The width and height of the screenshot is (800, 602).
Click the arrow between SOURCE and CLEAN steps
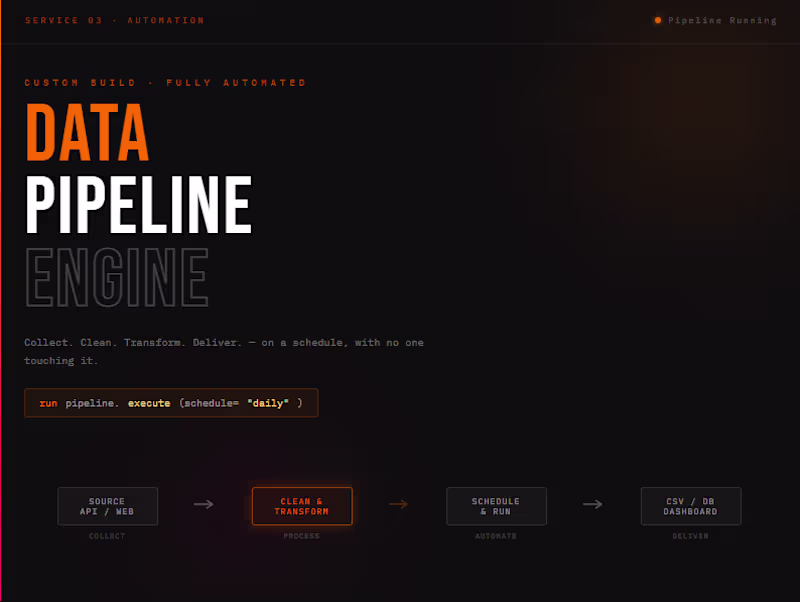coord(204,505)
